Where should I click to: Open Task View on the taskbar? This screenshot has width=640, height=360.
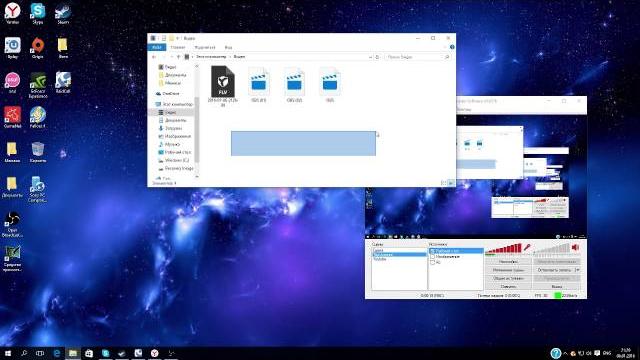[40, 353]
